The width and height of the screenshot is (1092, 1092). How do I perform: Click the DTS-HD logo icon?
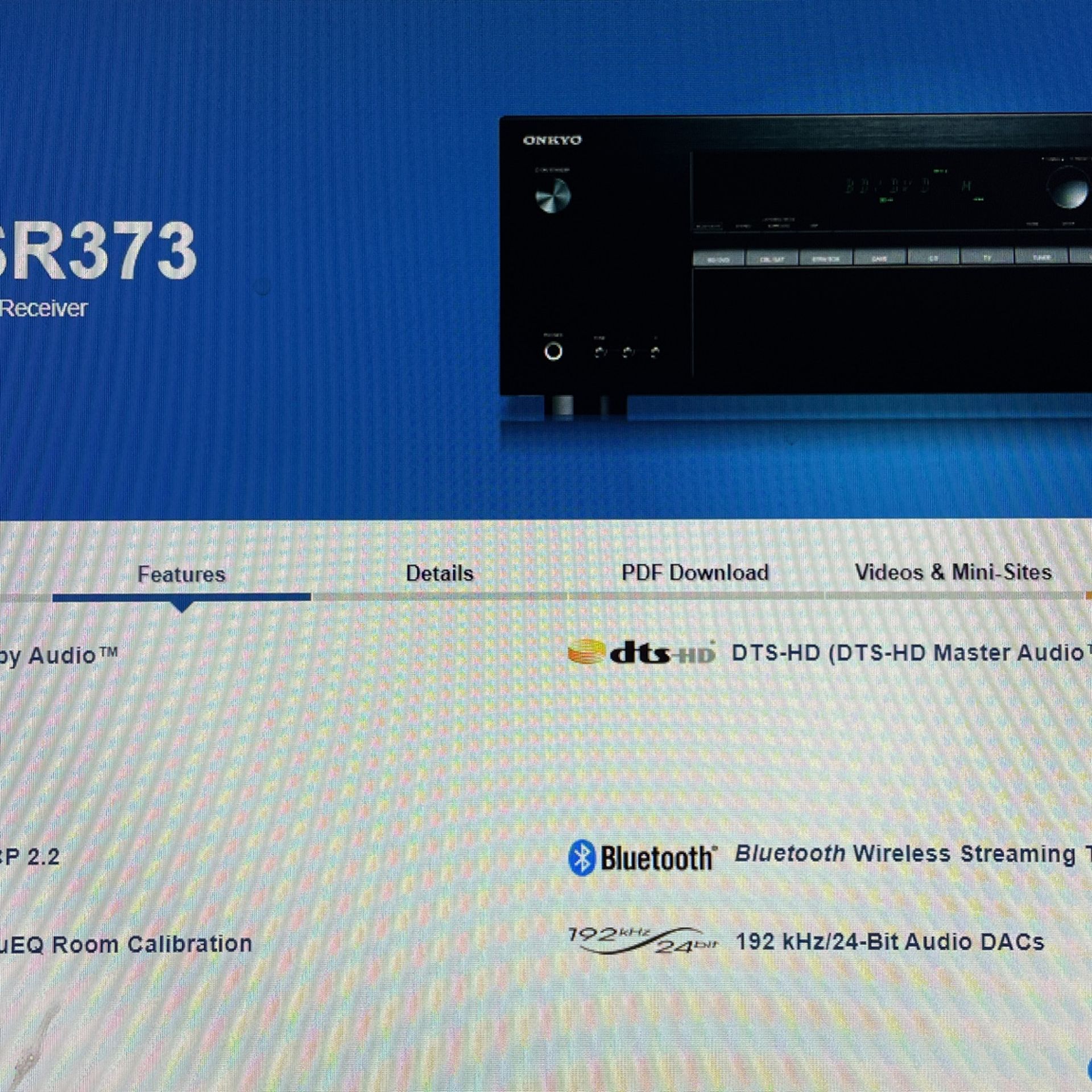642,652
